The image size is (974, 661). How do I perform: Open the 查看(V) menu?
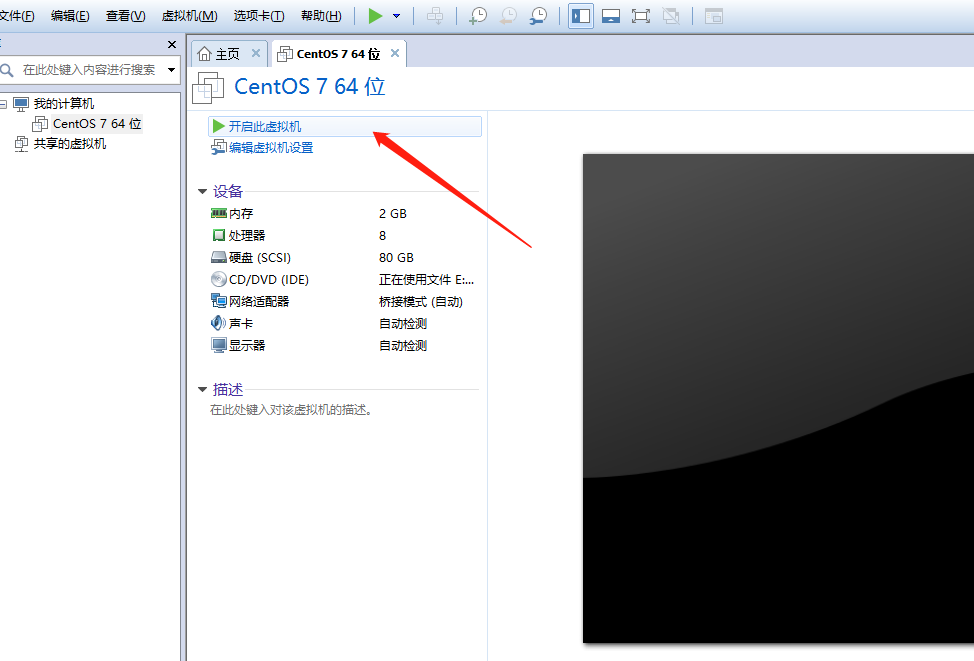125,16
